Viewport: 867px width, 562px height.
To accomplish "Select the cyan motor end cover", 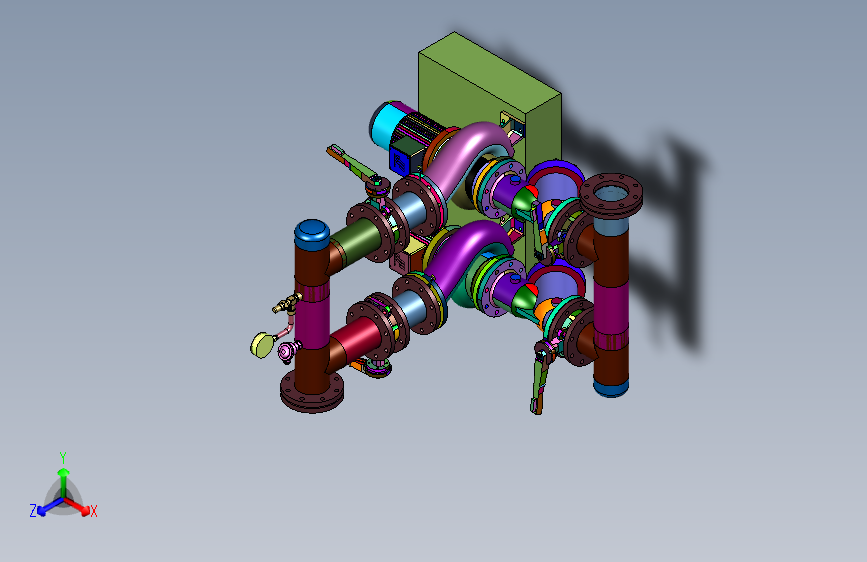I will (385, 124).
